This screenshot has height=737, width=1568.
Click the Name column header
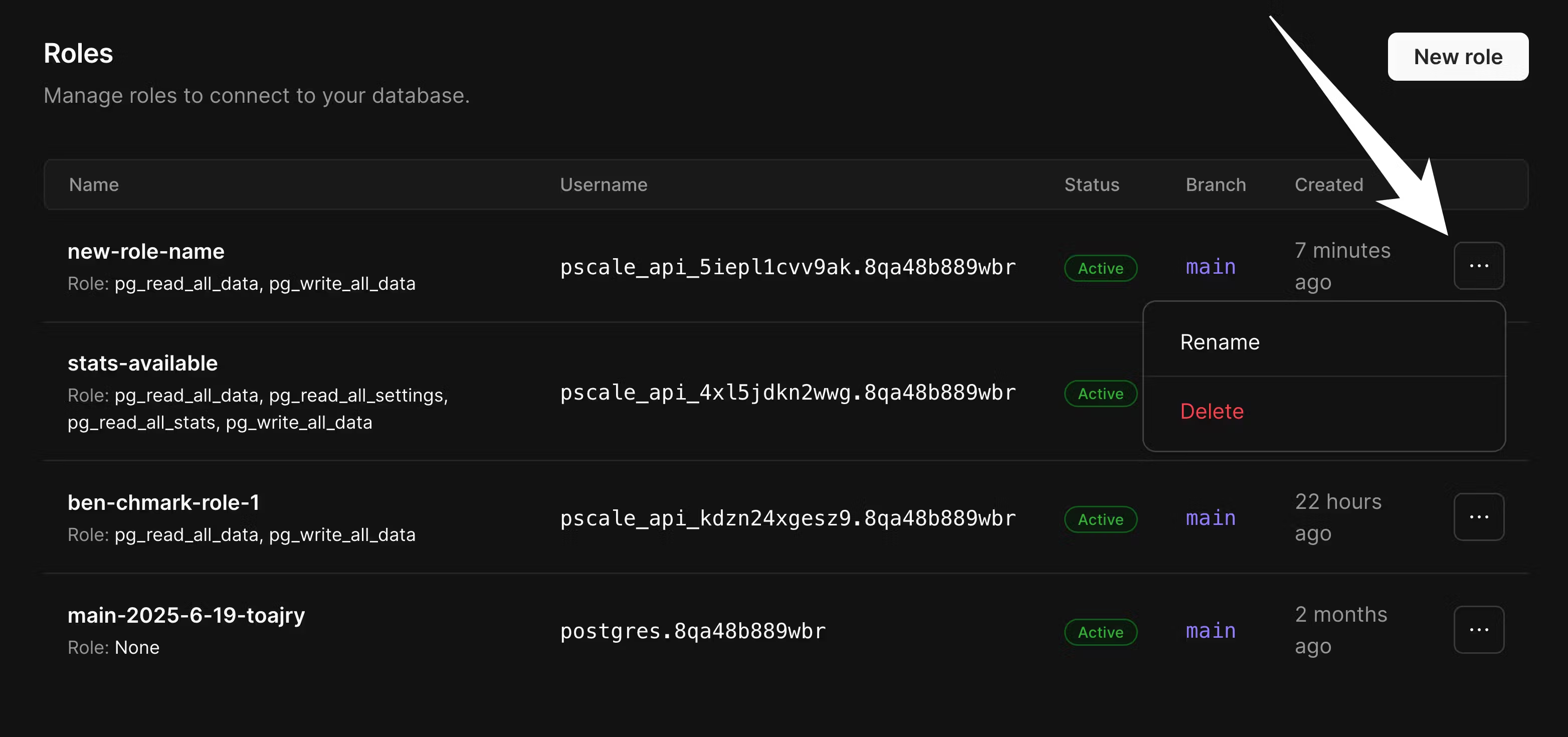point(94,185)
